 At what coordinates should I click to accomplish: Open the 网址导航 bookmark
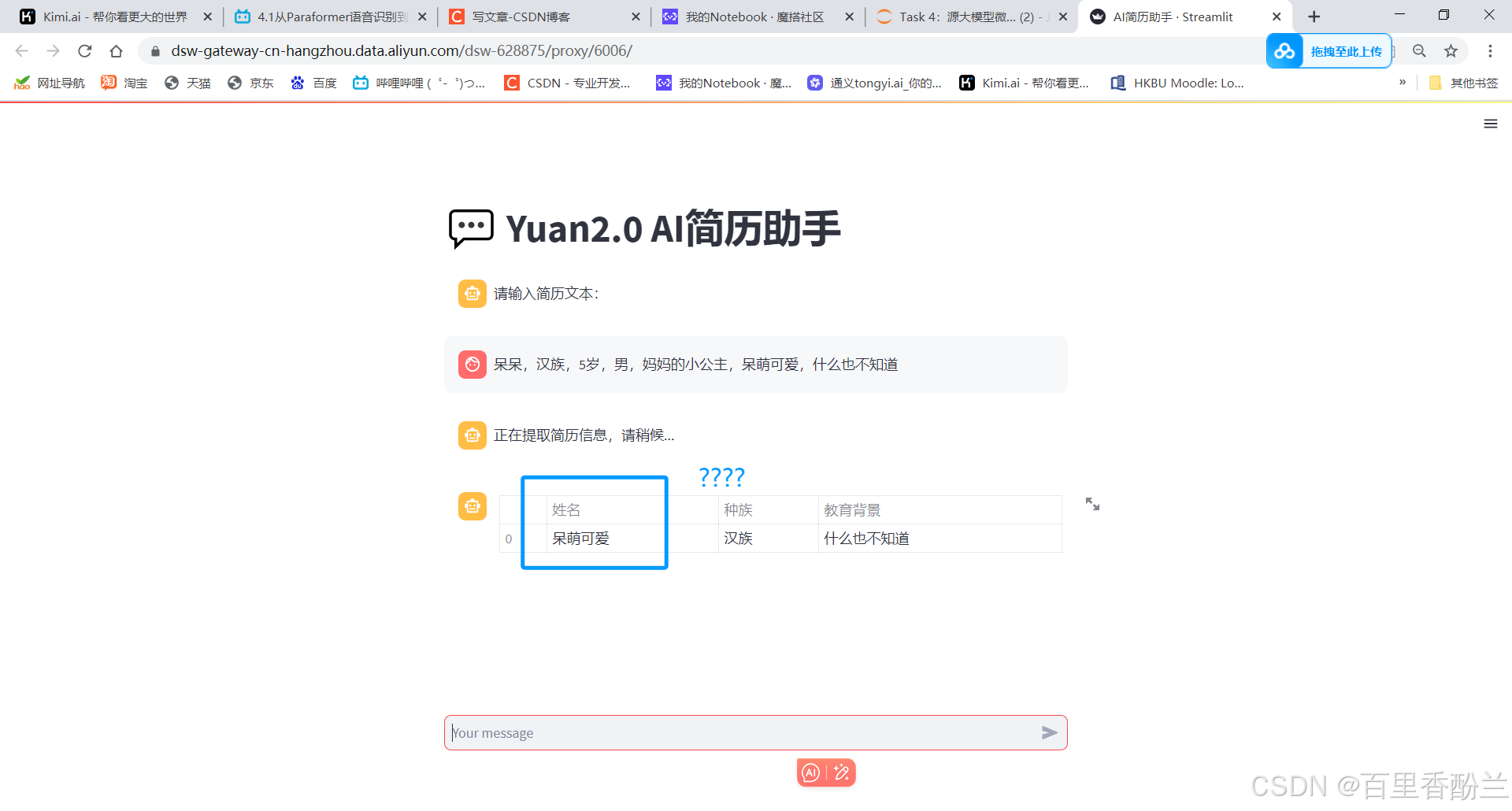pyautogui.click(x=50, y=83)
